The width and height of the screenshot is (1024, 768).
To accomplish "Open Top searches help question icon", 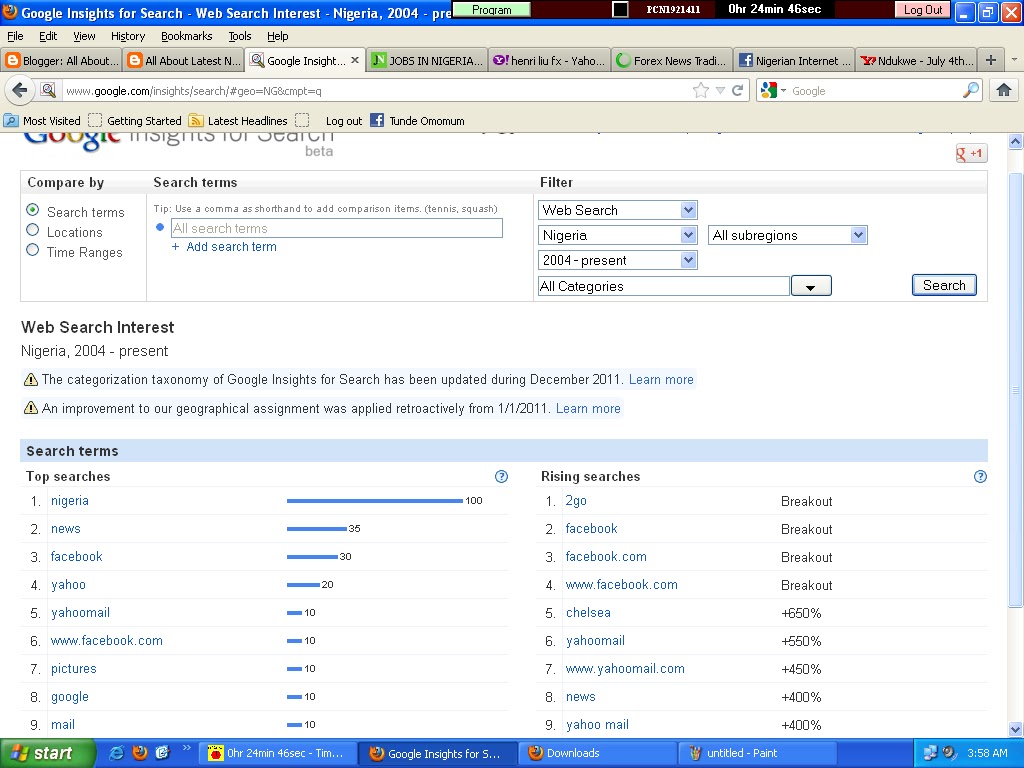I will coord(501,476).
